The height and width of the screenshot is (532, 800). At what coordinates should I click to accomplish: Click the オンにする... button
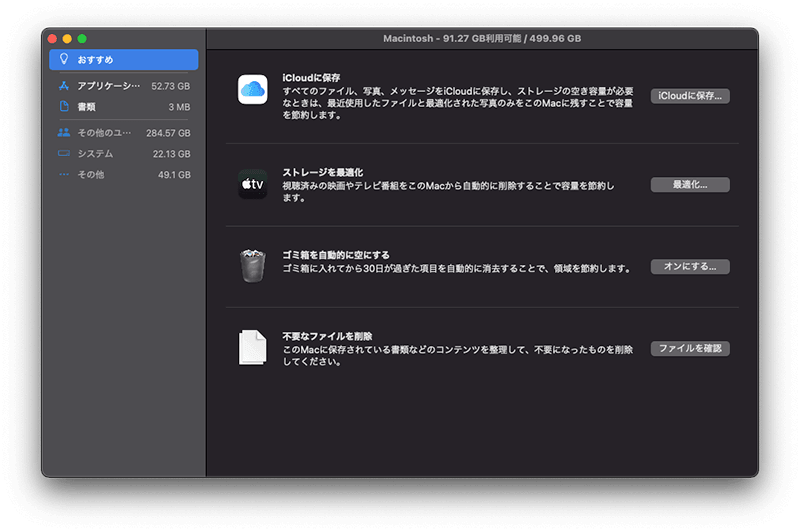pyautogui.click(x=690, y=266)
